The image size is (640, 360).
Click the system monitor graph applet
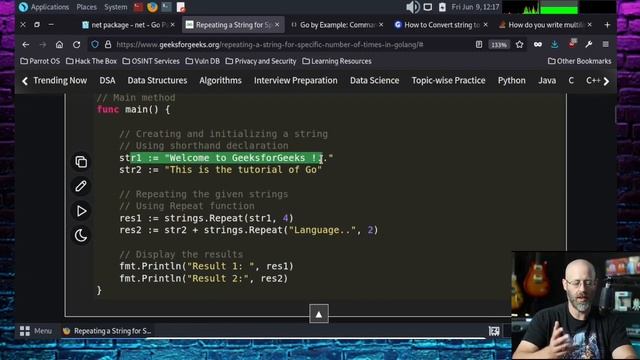click(x=559, y=7)
